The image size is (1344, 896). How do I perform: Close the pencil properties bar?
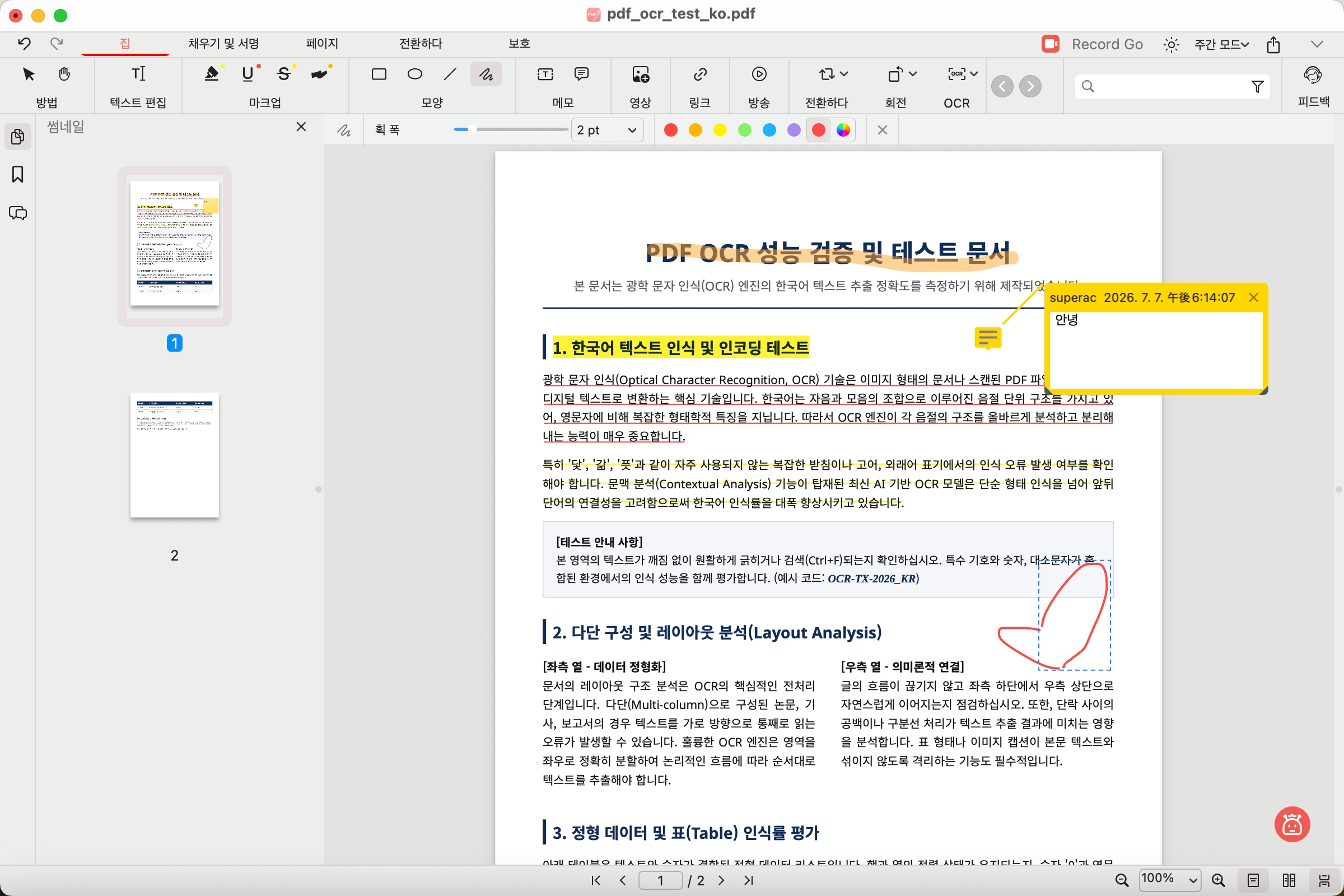pyautogui.click(x=883, y=130)
